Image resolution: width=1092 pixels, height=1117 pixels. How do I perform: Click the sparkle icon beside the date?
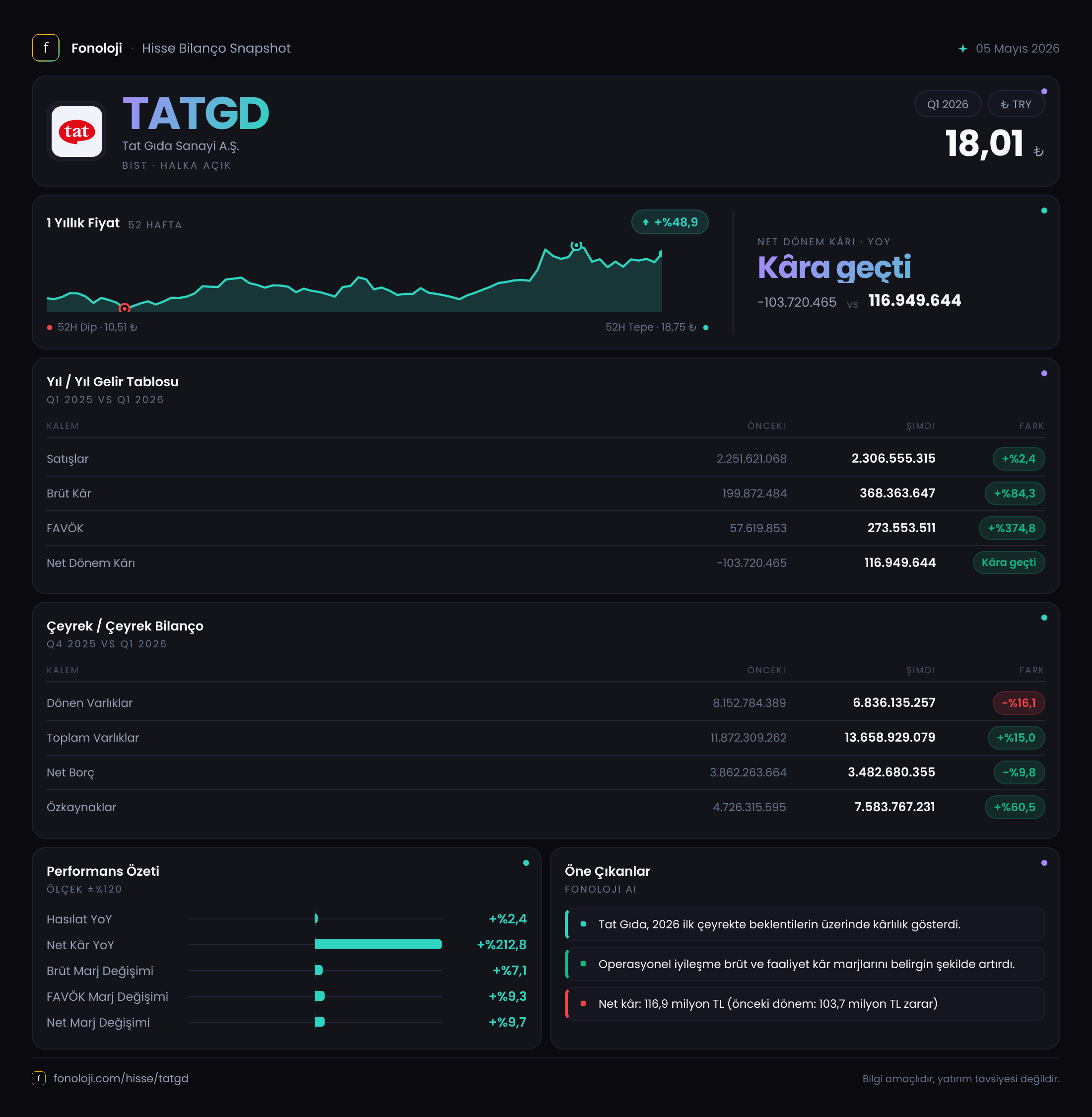point(963,49)
